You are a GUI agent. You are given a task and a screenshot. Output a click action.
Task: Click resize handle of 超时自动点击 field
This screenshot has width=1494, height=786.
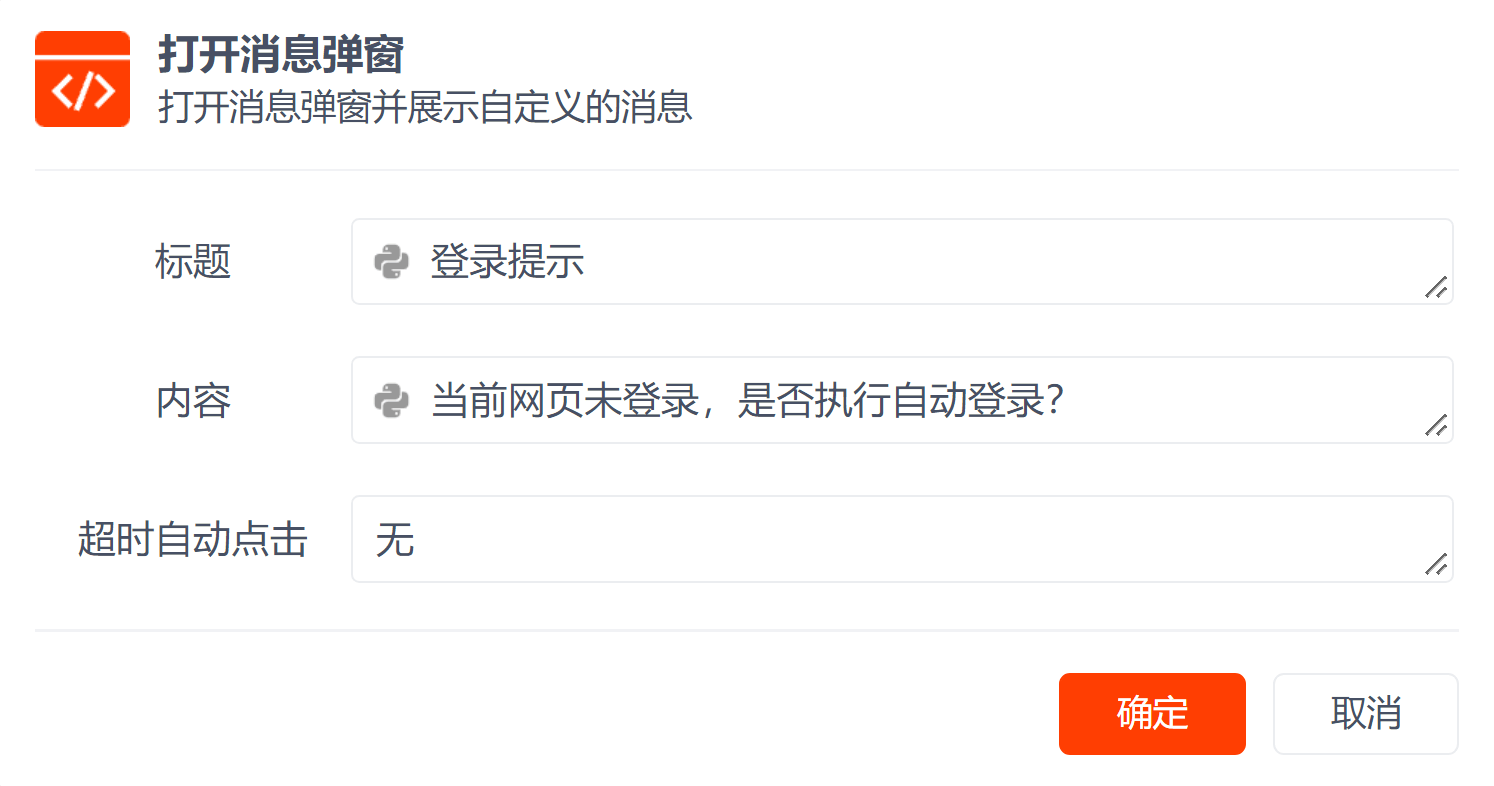(1436, 566)
